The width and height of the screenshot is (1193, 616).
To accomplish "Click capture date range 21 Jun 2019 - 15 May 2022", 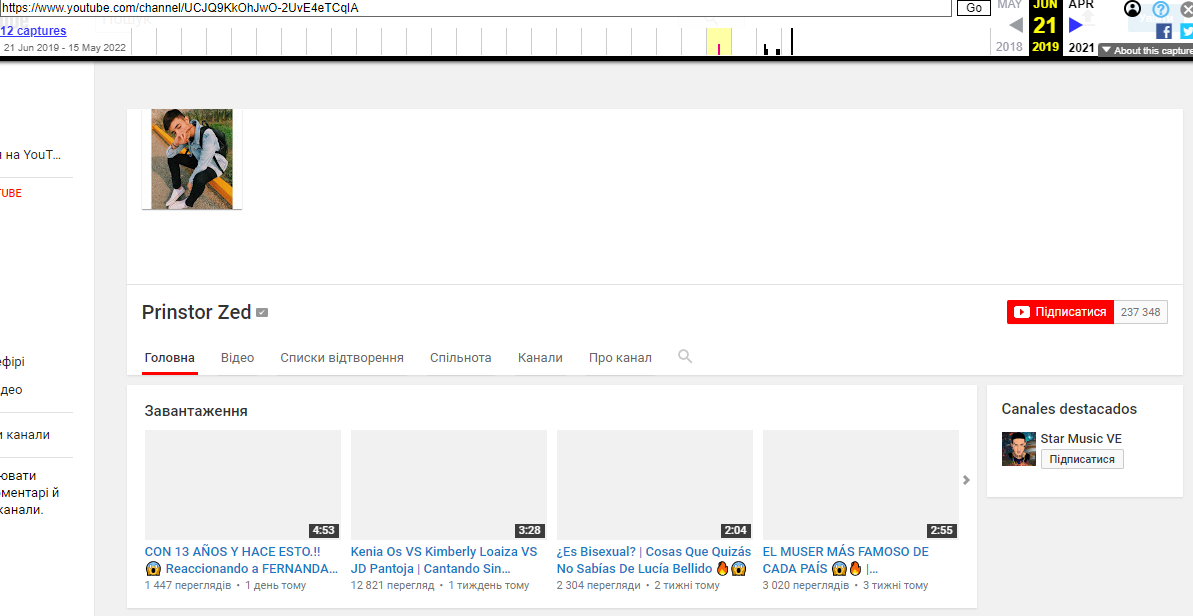I will pos(65,47).
